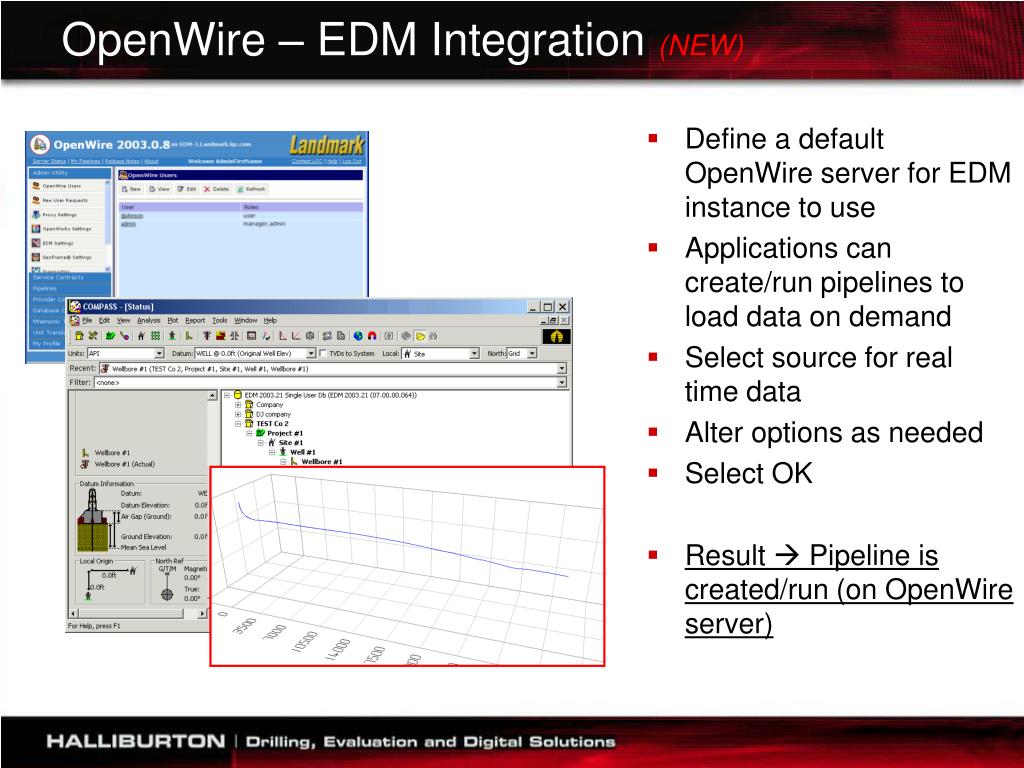The width and height of the screenshot is (1024, 768).
Task: Click the Refresh button in OpenWire Users
Action: (251, 189)
